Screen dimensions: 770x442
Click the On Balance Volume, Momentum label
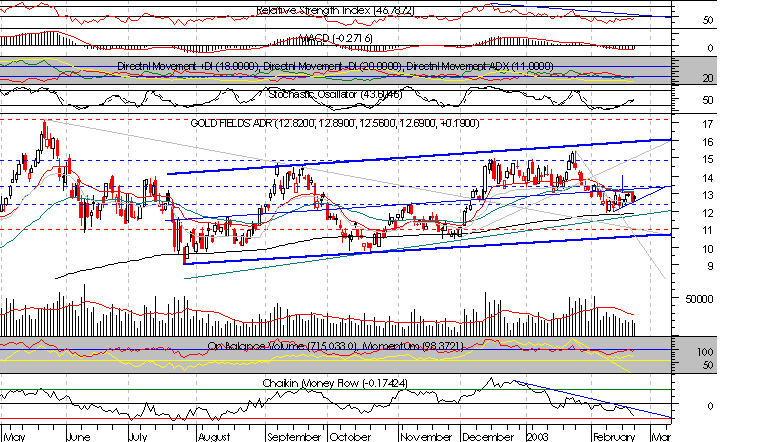pyautogui.click(x=335, y=346)
